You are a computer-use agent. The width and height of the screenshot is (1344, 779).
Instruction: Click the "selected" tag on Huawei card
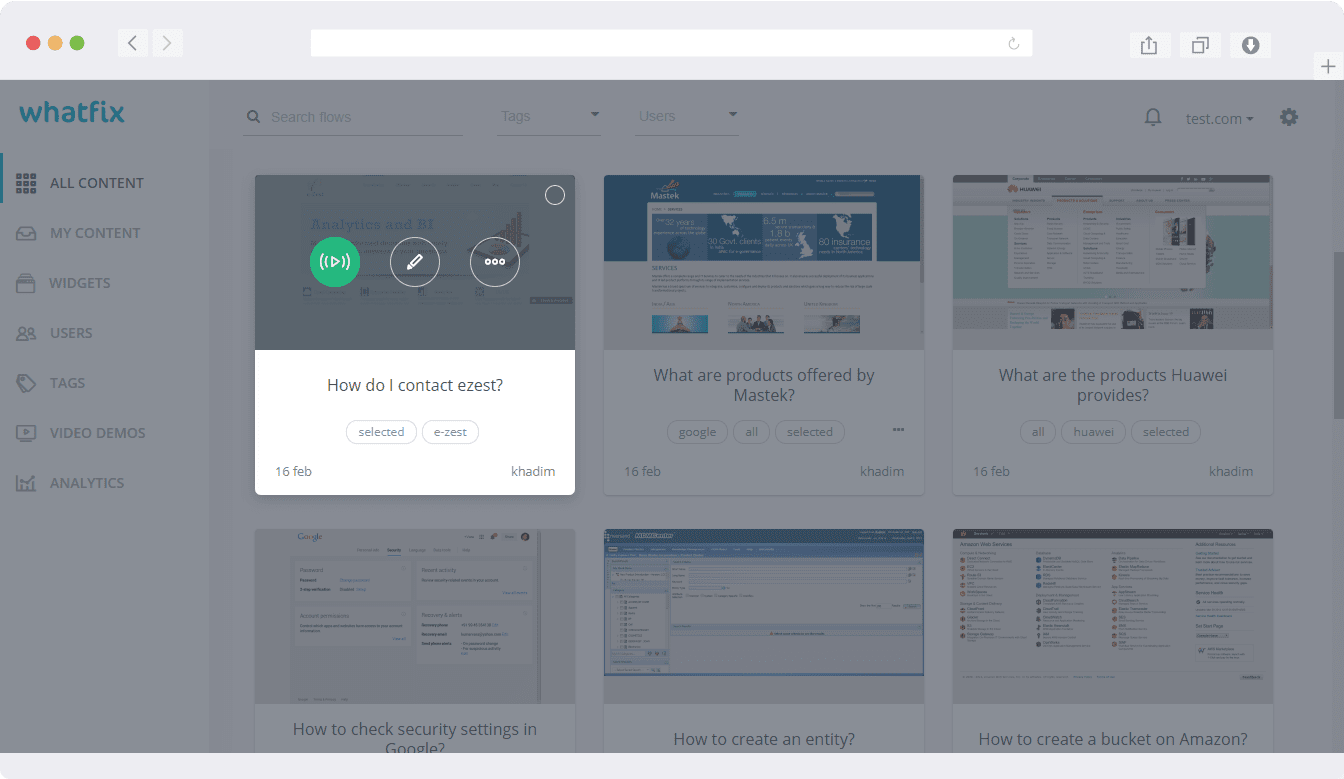(1166, 432)
